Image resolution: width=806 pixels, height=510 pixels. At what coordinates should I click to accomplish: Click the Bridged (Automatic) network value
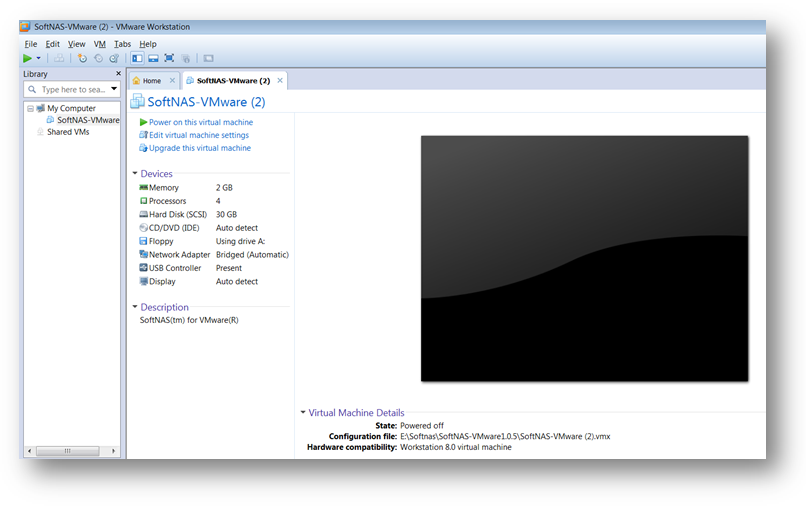coord(252,254)
